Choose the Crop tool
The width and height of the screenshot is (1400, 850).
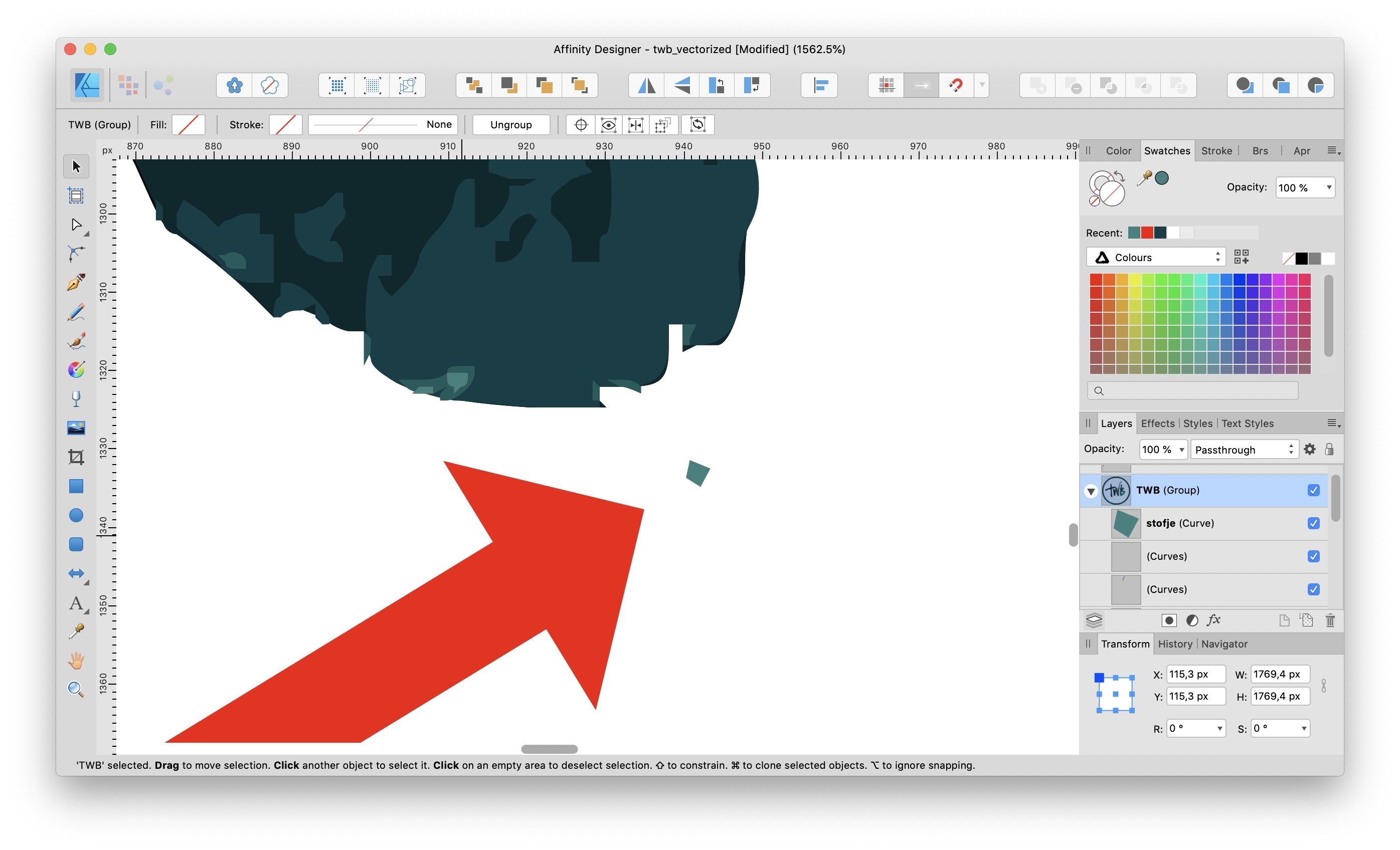[x=76, y=457]
